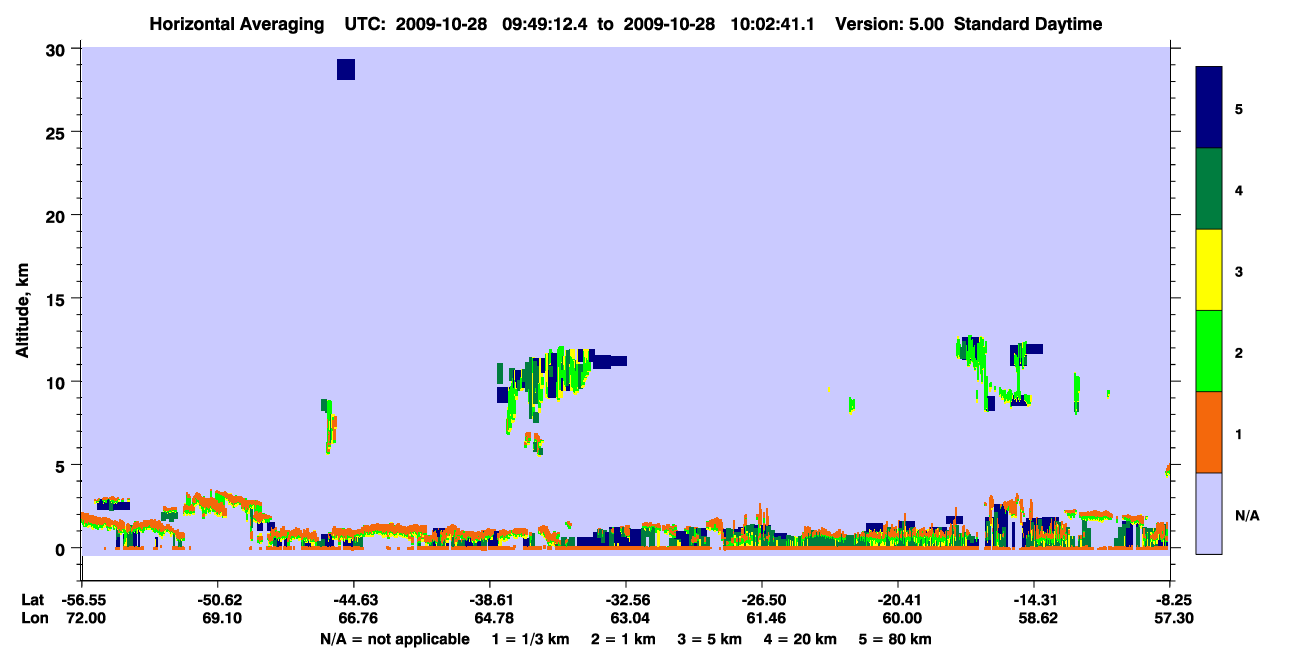Click the longitude value 61.46
Image resolution: width=1300 pixels, height=667 pixels.
click(765, 619)
